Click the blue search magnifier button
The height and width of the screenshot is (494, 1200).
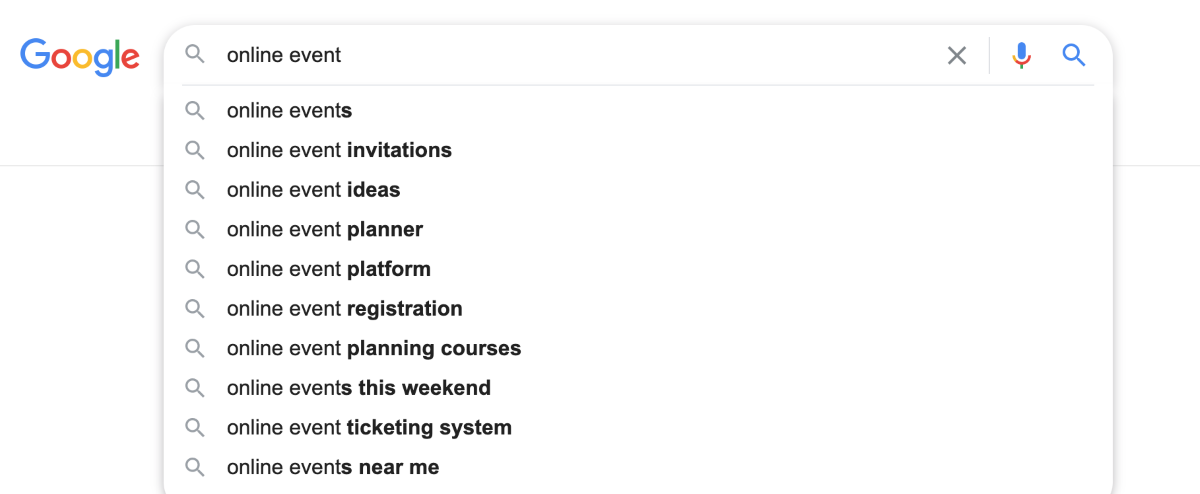tap(1074, 55)
